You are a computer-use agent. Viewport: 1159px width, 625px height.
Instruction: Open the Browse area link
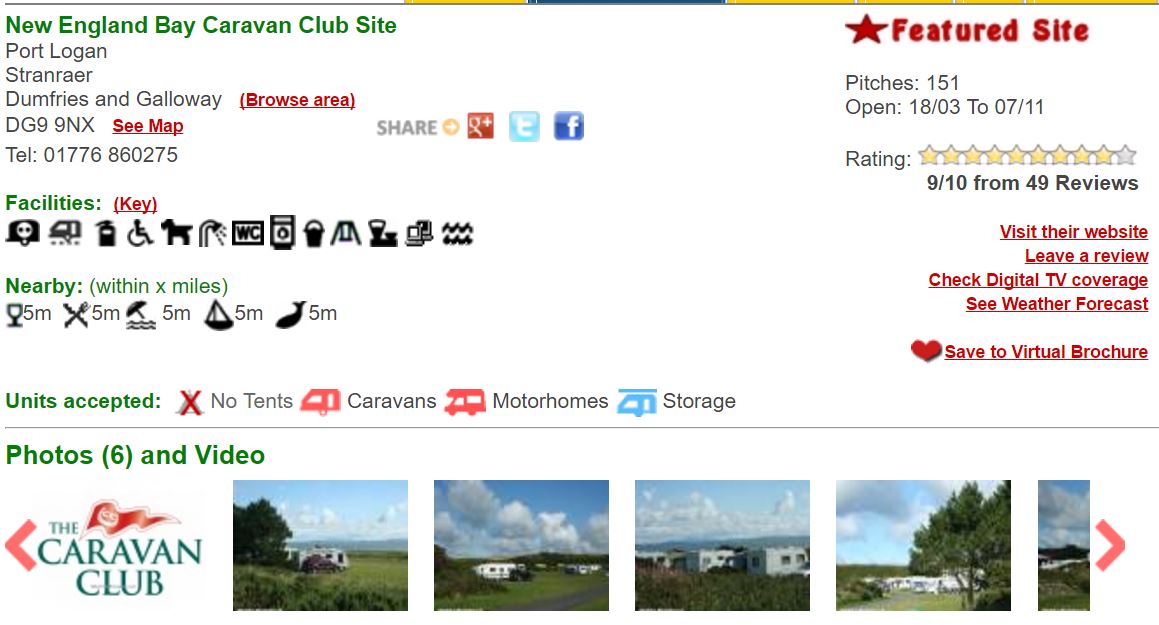tap(297, 100)
